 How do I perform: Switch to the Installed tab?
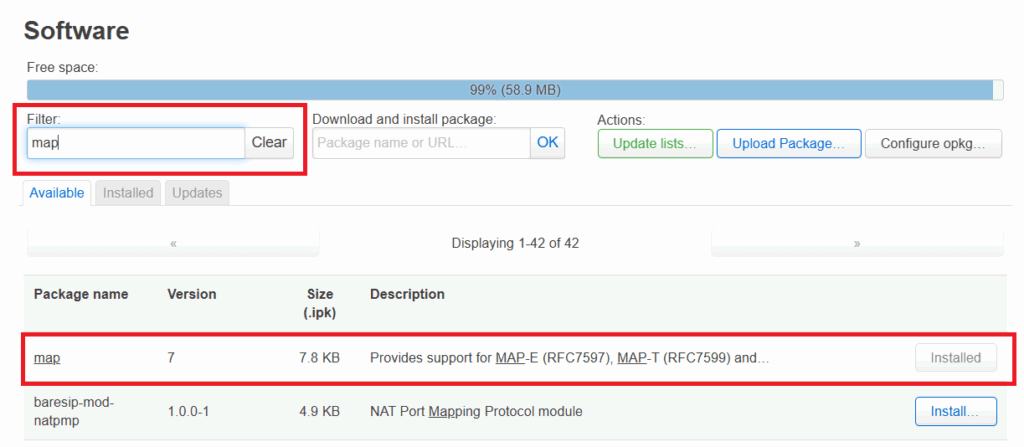[128, 193]
